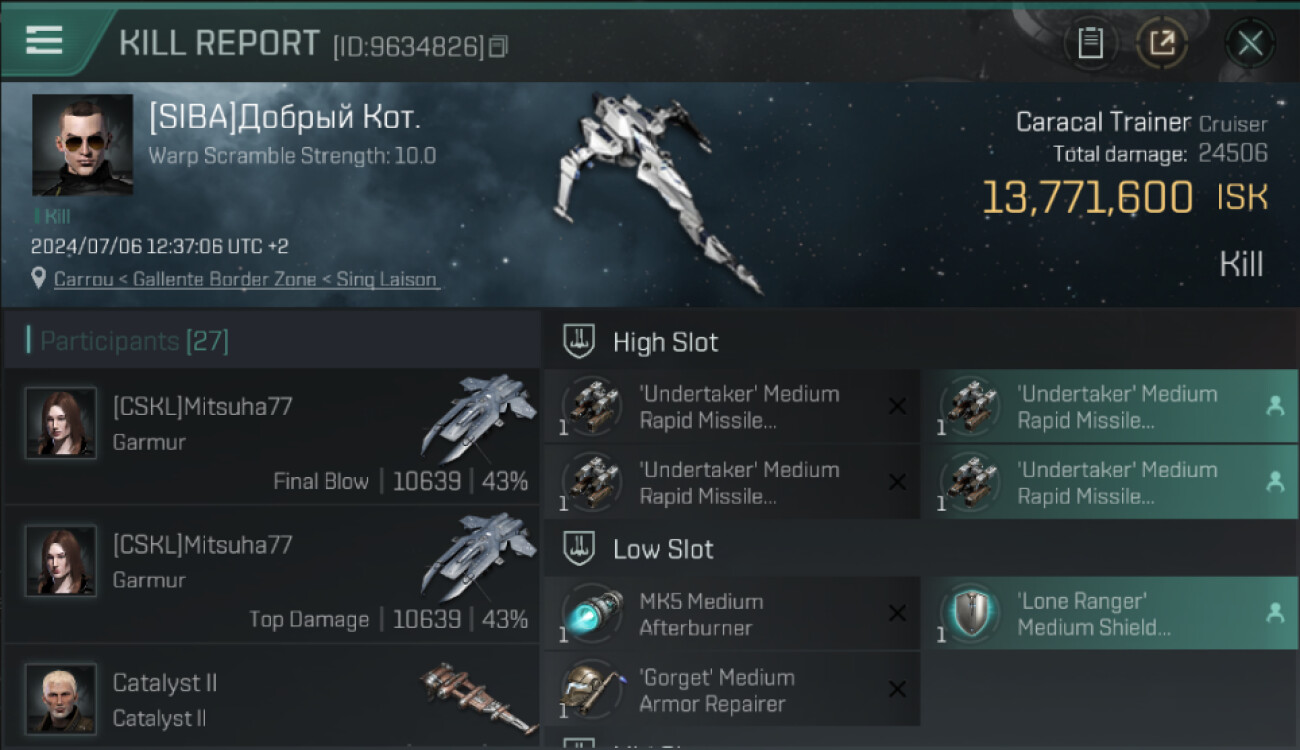The height and width of the screenshot is (750, 1300).
Task: Open the Final Blow Mitsuha77 participant entry
Action: point(270,437)
